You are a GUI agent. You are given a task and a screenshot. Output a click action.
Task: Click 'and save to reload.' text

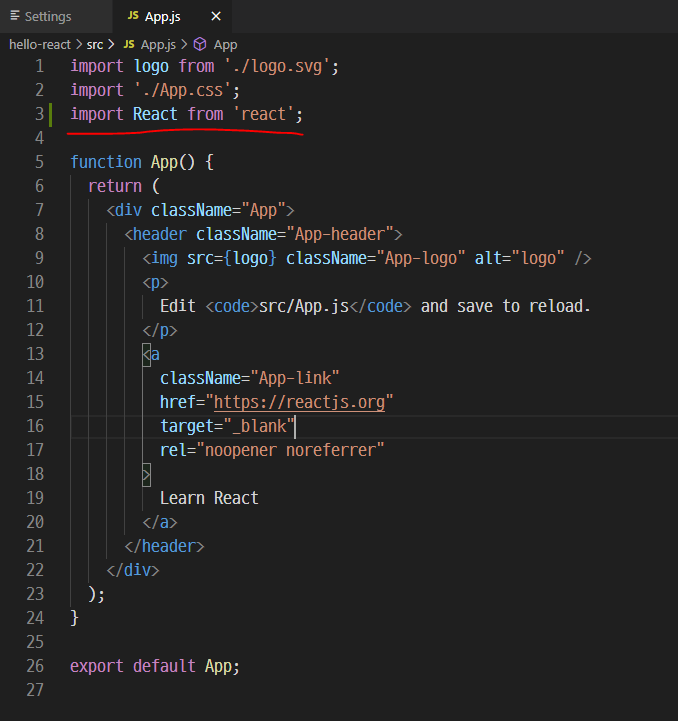[x=506, y=306]
